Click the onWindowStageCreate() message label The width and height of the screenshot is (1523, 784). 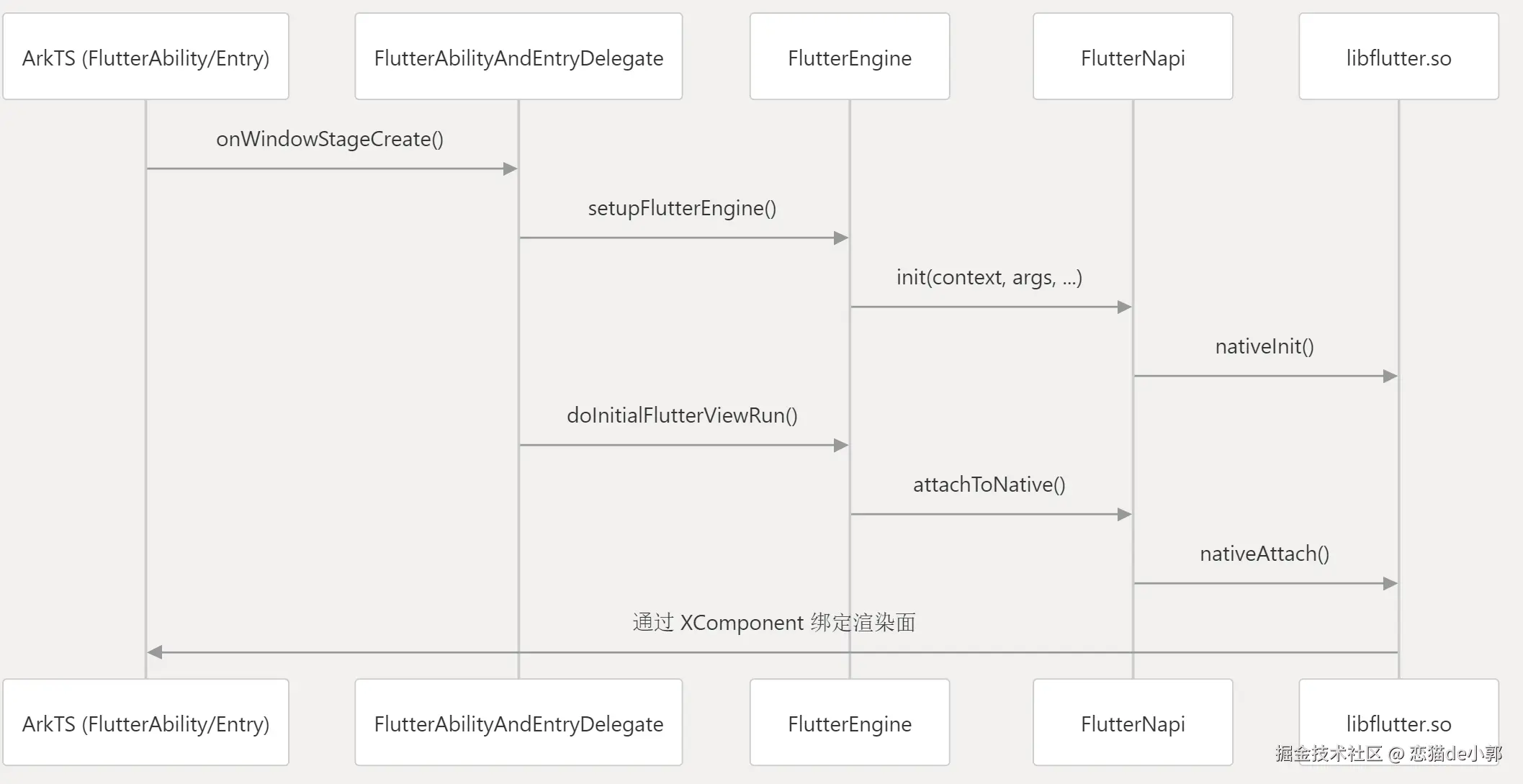330,139
